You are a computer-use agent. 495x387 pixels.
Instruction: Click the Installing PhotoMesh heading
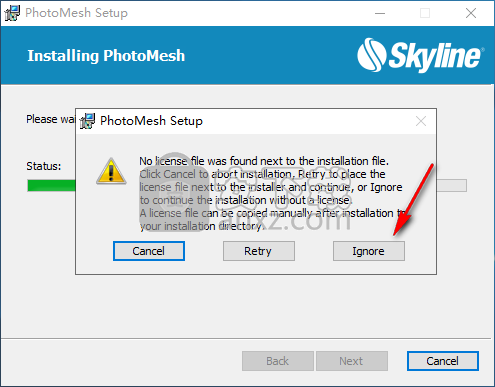click(x=106, y=56)
